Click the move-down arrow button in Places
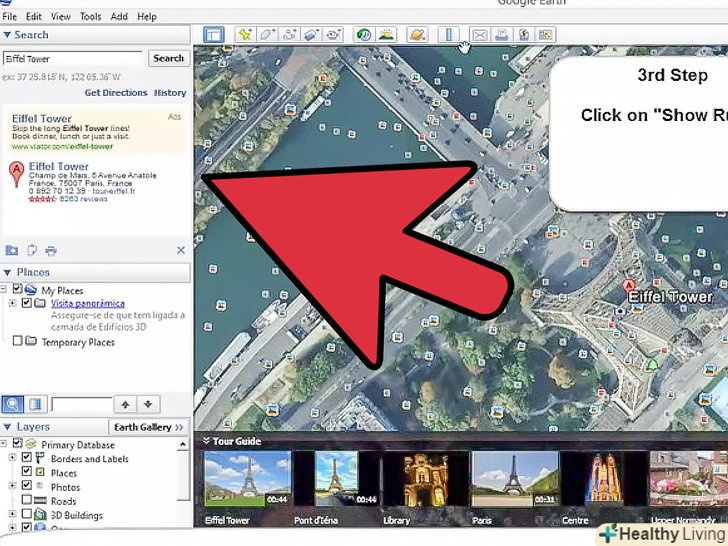This screenshot has width=728, height=546. click(148, 404)
